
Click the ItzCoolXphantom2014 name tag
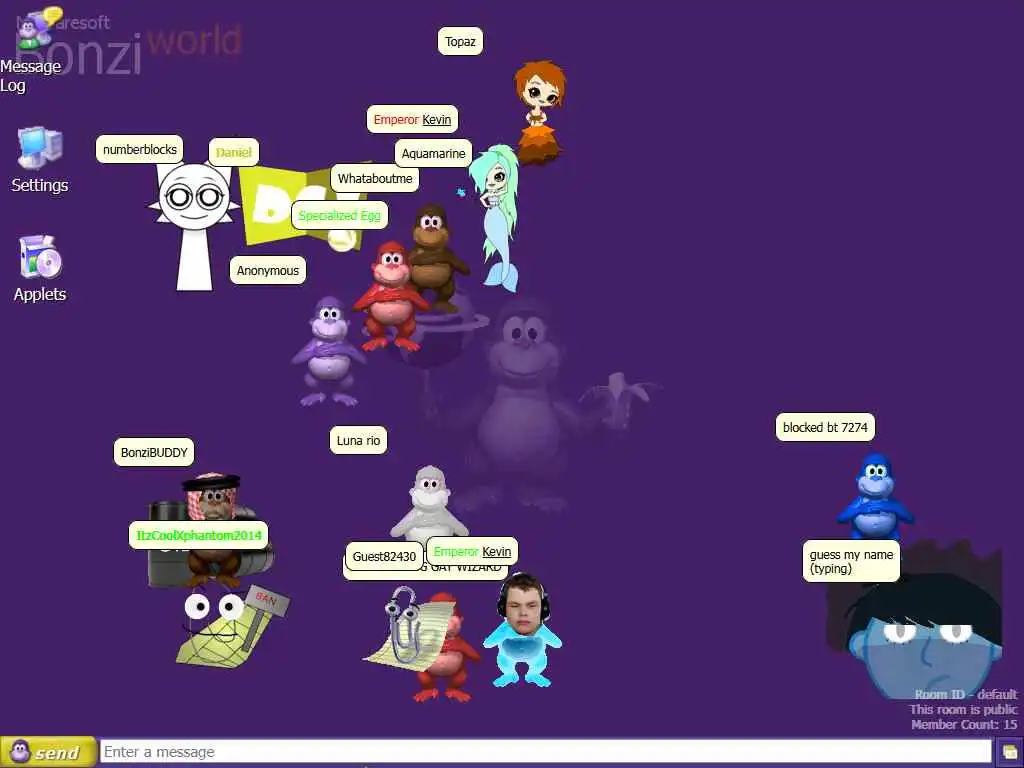tap(199, 535)
